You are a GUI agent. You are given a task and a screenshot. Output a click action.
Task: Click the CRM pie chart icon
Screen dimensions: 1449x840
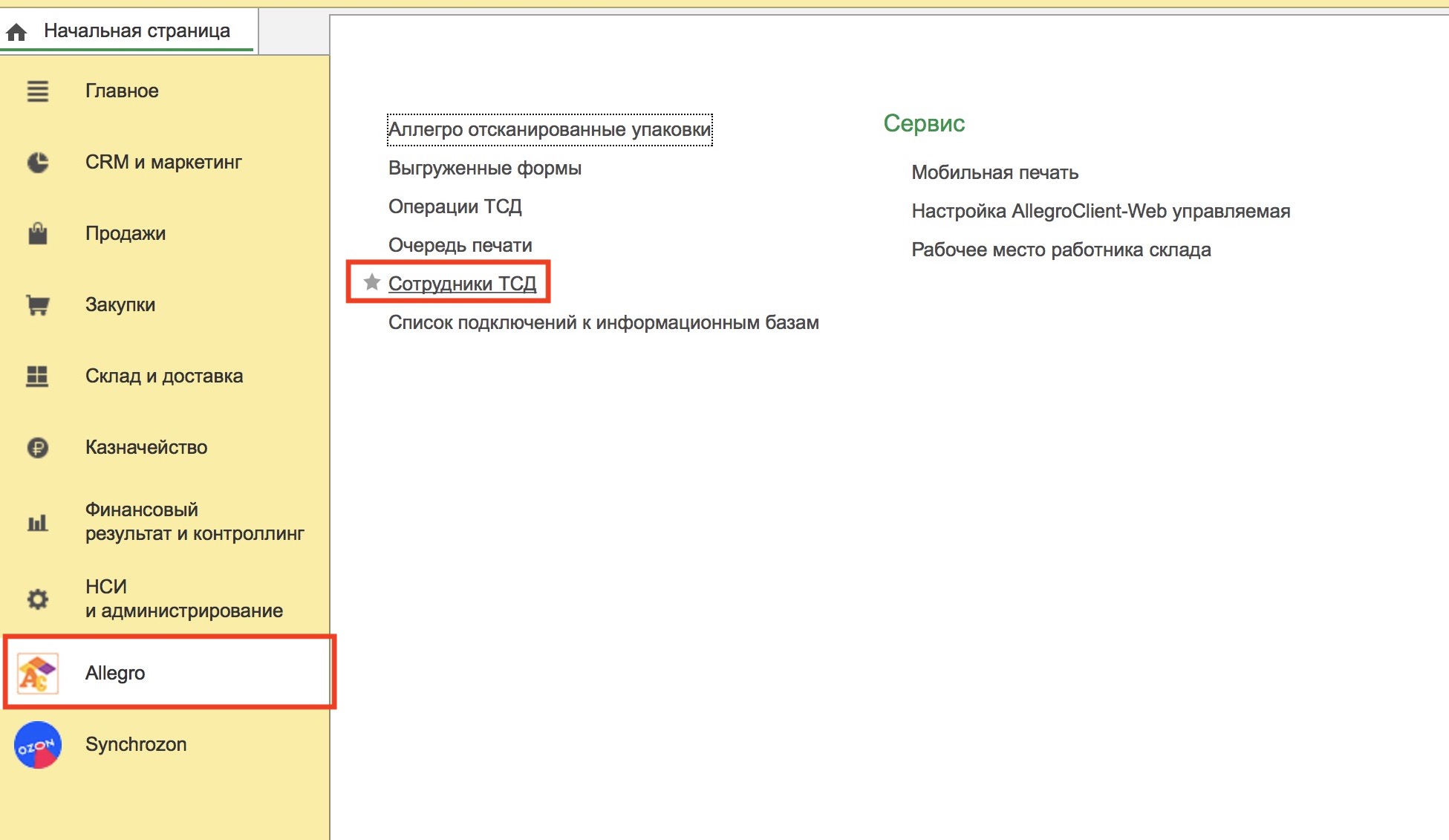point(38,163)
